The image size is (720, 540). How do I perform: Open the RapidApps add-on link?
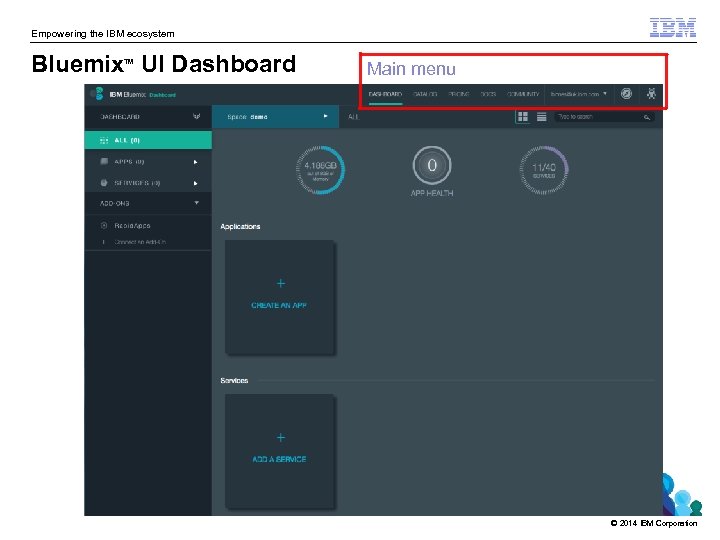[x=132, y=226]
